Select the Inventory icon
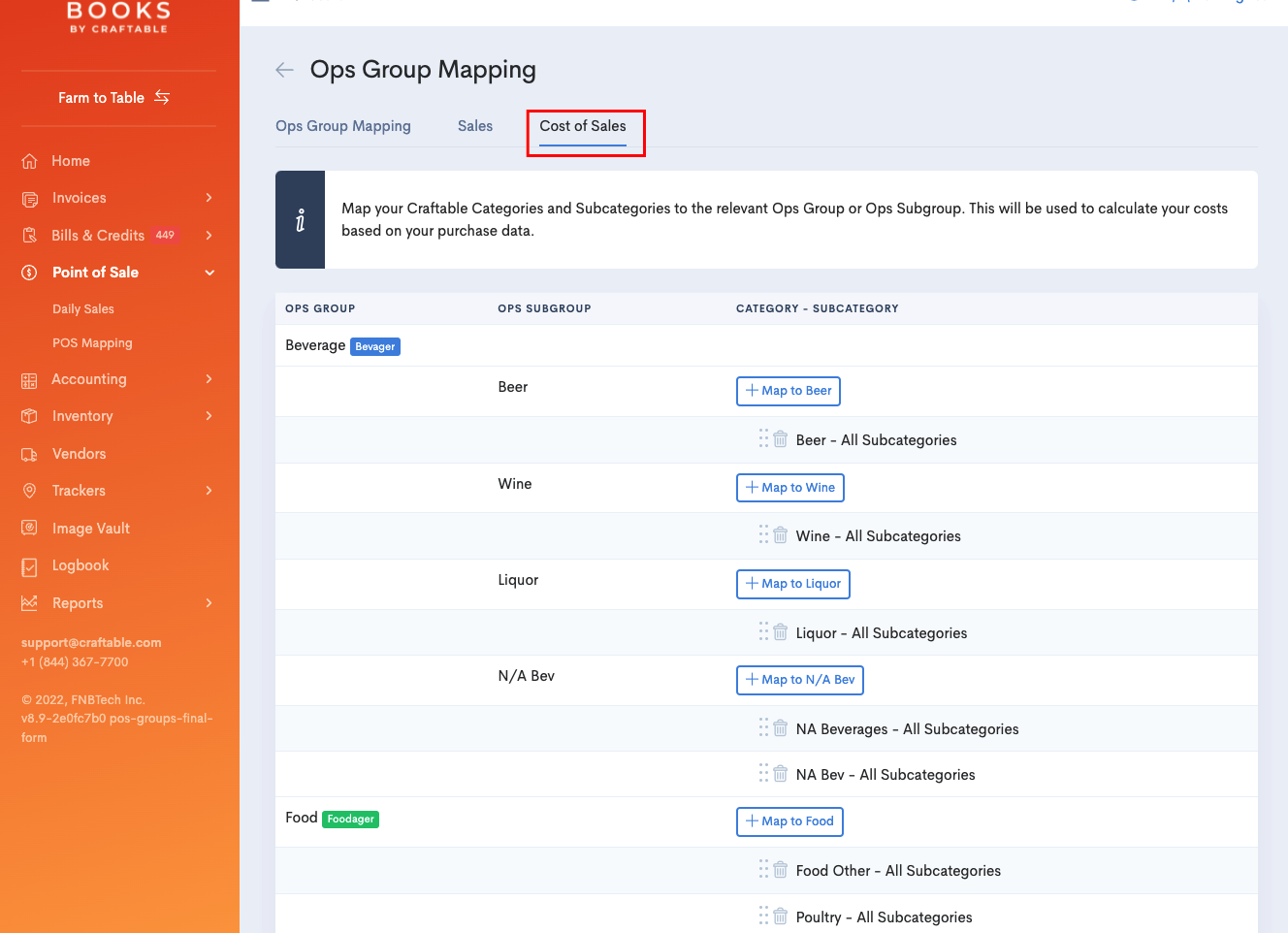 [29, 415]
